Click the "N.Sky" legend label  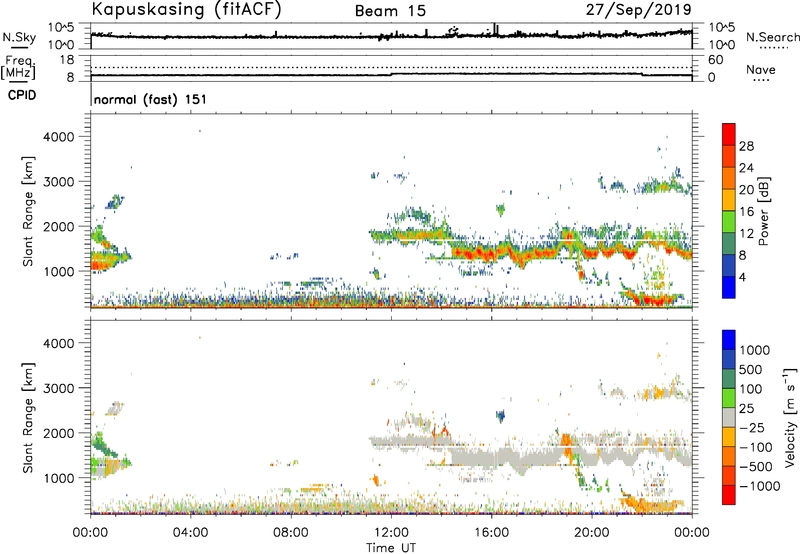click(19, 37)
